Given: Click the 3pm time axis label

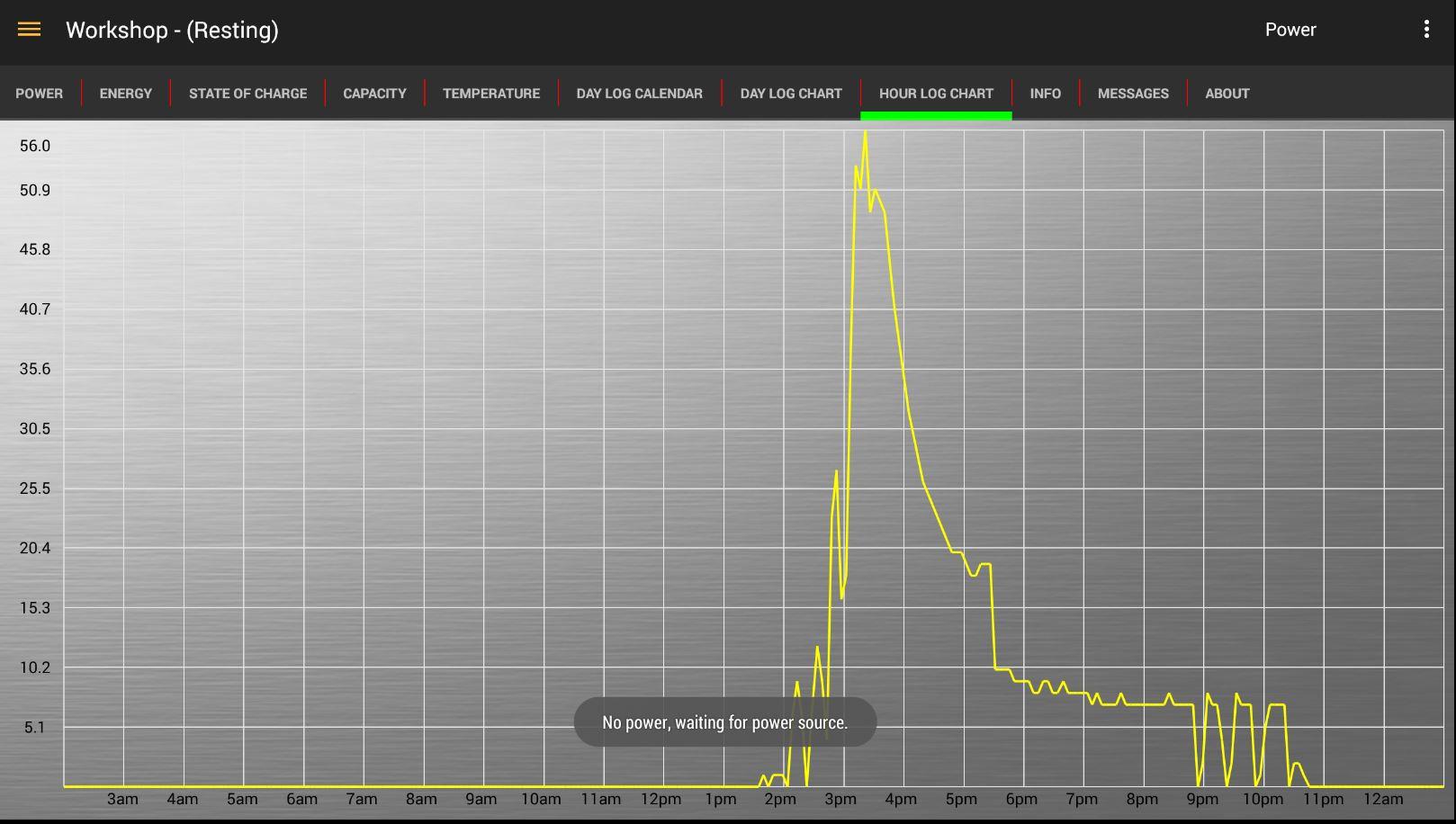Looking at the screenshot, I should (x=840, y=799).
